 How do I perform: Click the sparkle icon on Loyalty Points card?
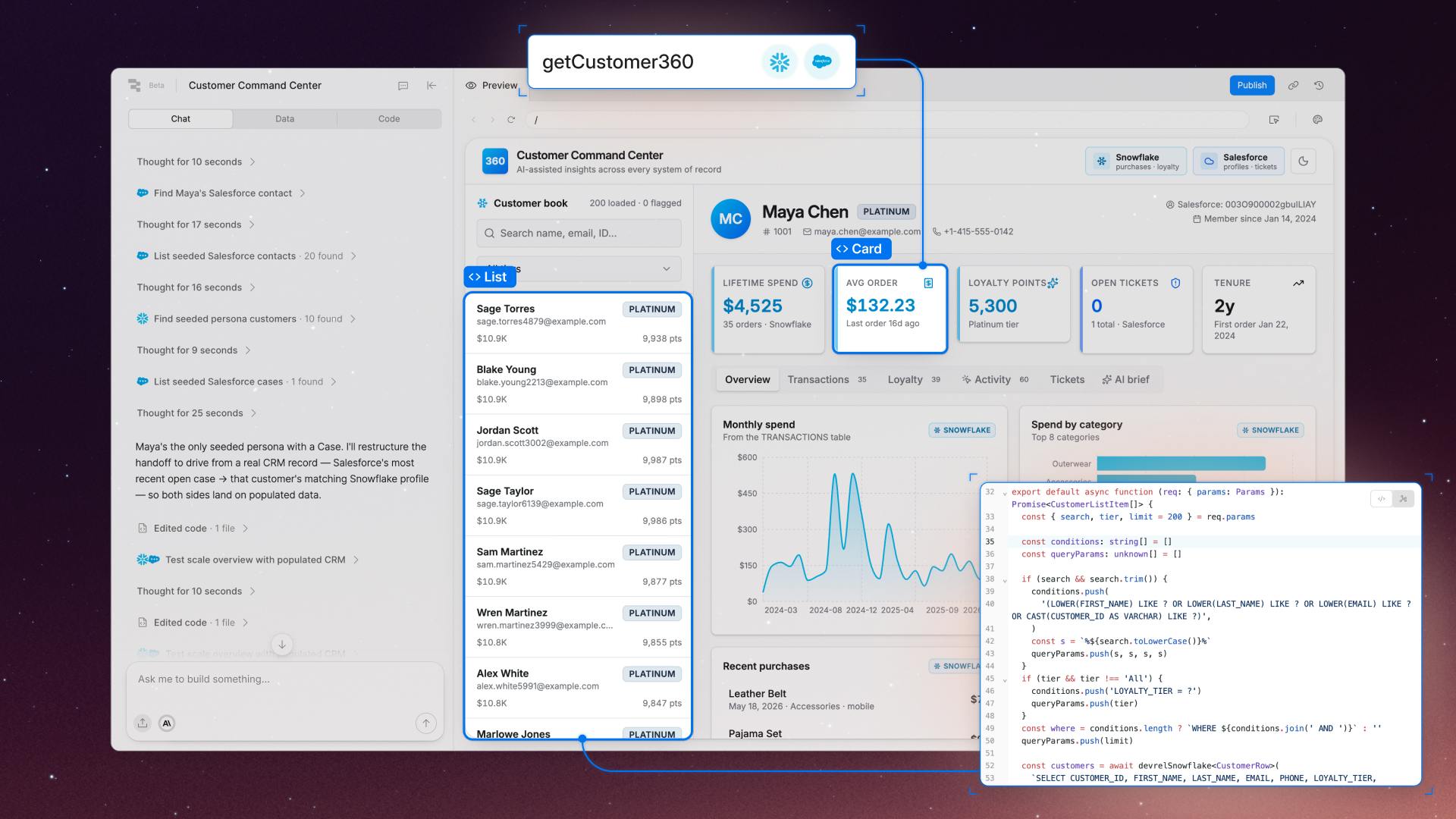1053,284
